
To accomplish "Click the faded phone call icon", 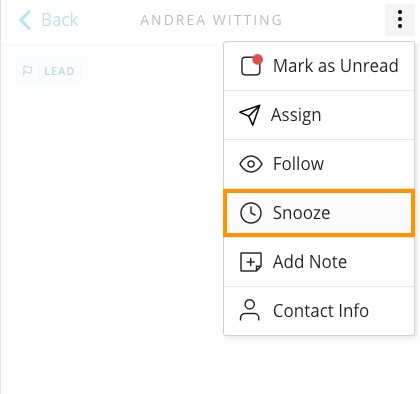I will (x=360, y=19).
